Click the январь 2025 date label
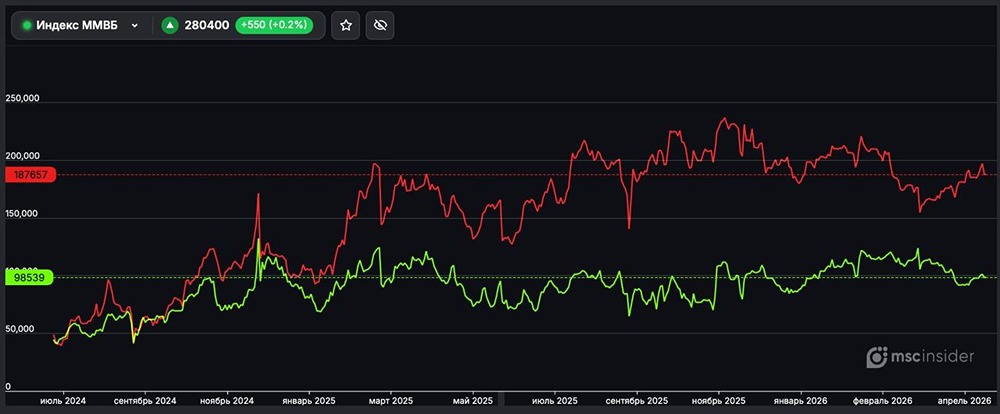 click(311, 398)
